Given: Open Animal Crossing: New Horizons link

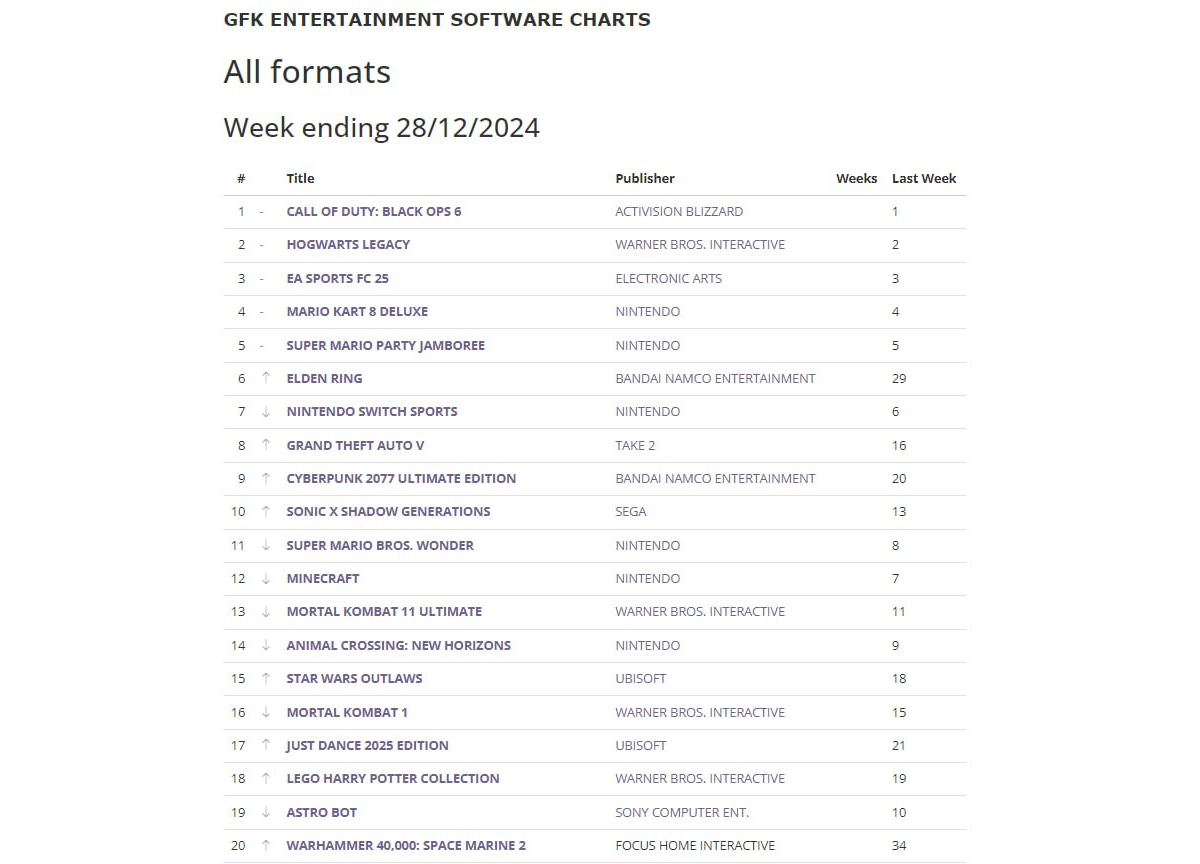Looking at the screenshot, I should 399,645.
